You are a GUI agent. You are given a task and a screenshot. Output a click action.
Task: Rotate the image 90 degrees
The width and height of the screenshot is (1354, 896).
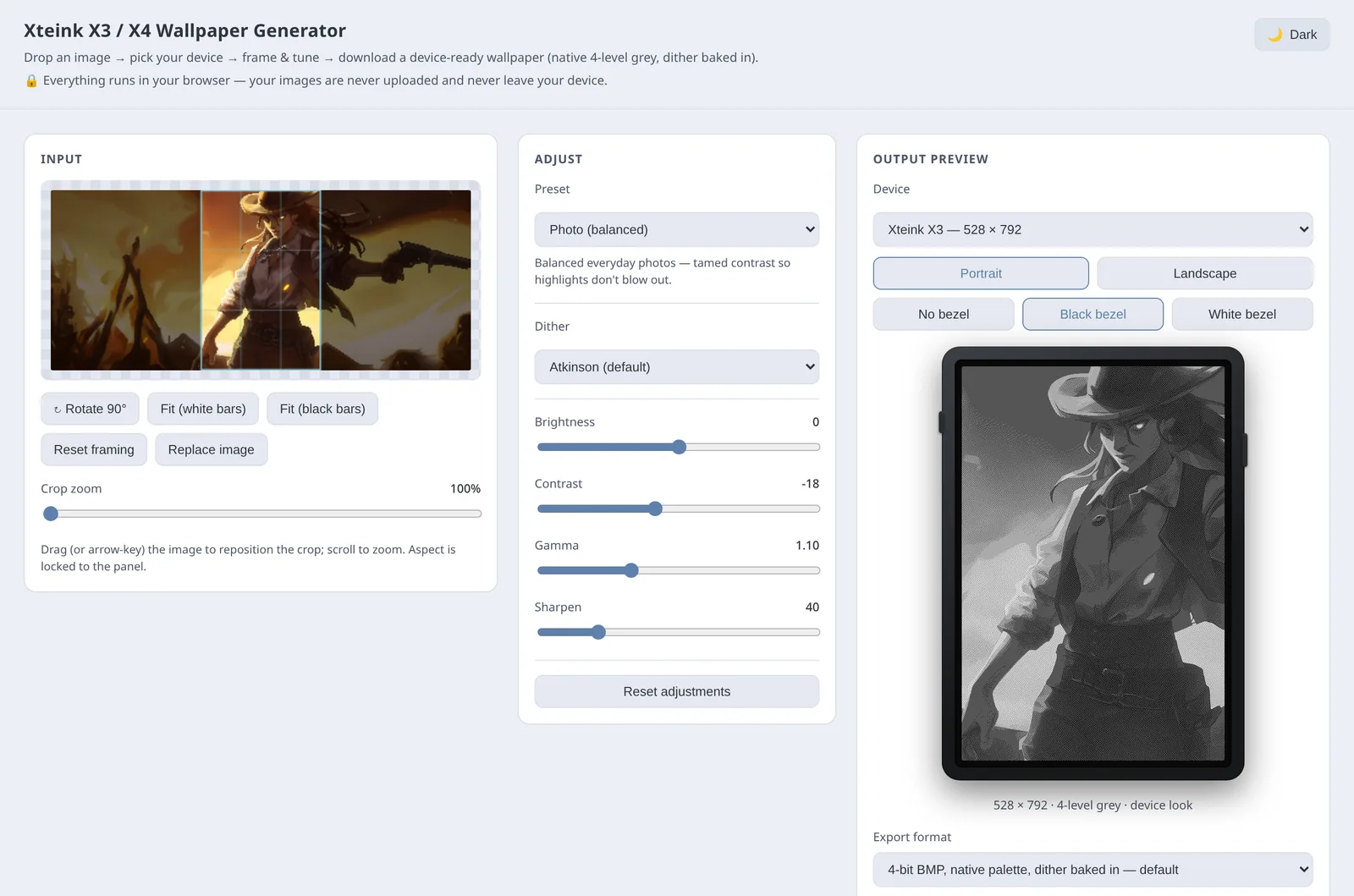coord(90,409)
